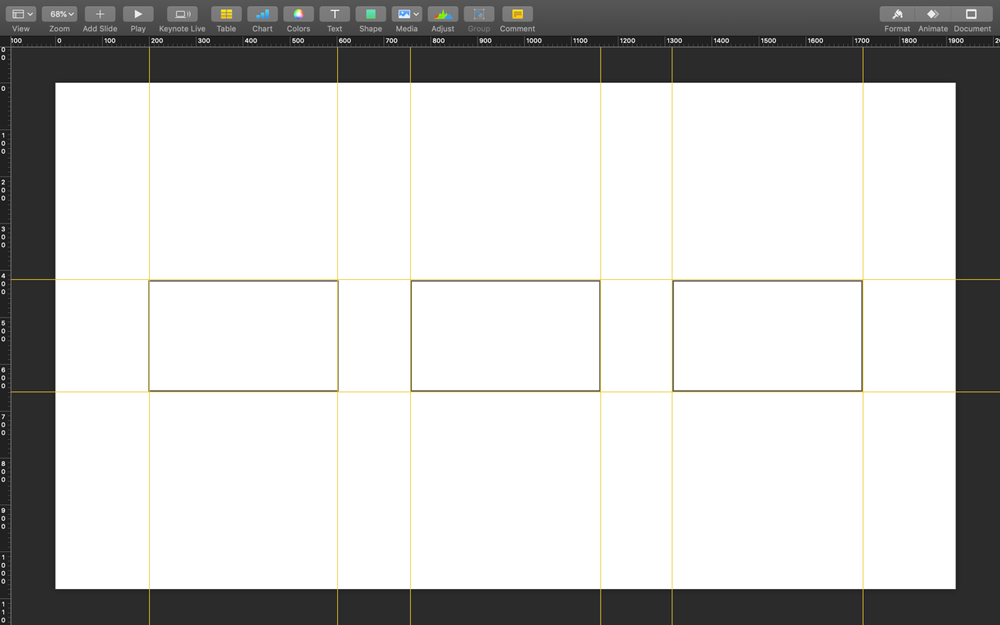
Task: Toggle the Animate inspector
Action: coord(932,14)
